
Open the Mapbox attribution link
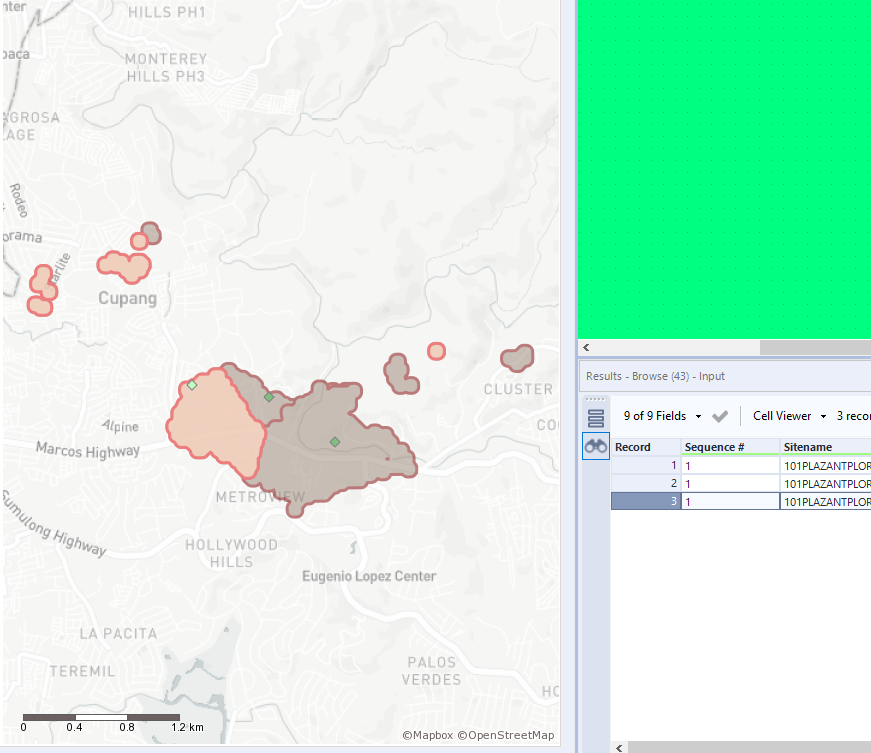(x=428, y=735)
